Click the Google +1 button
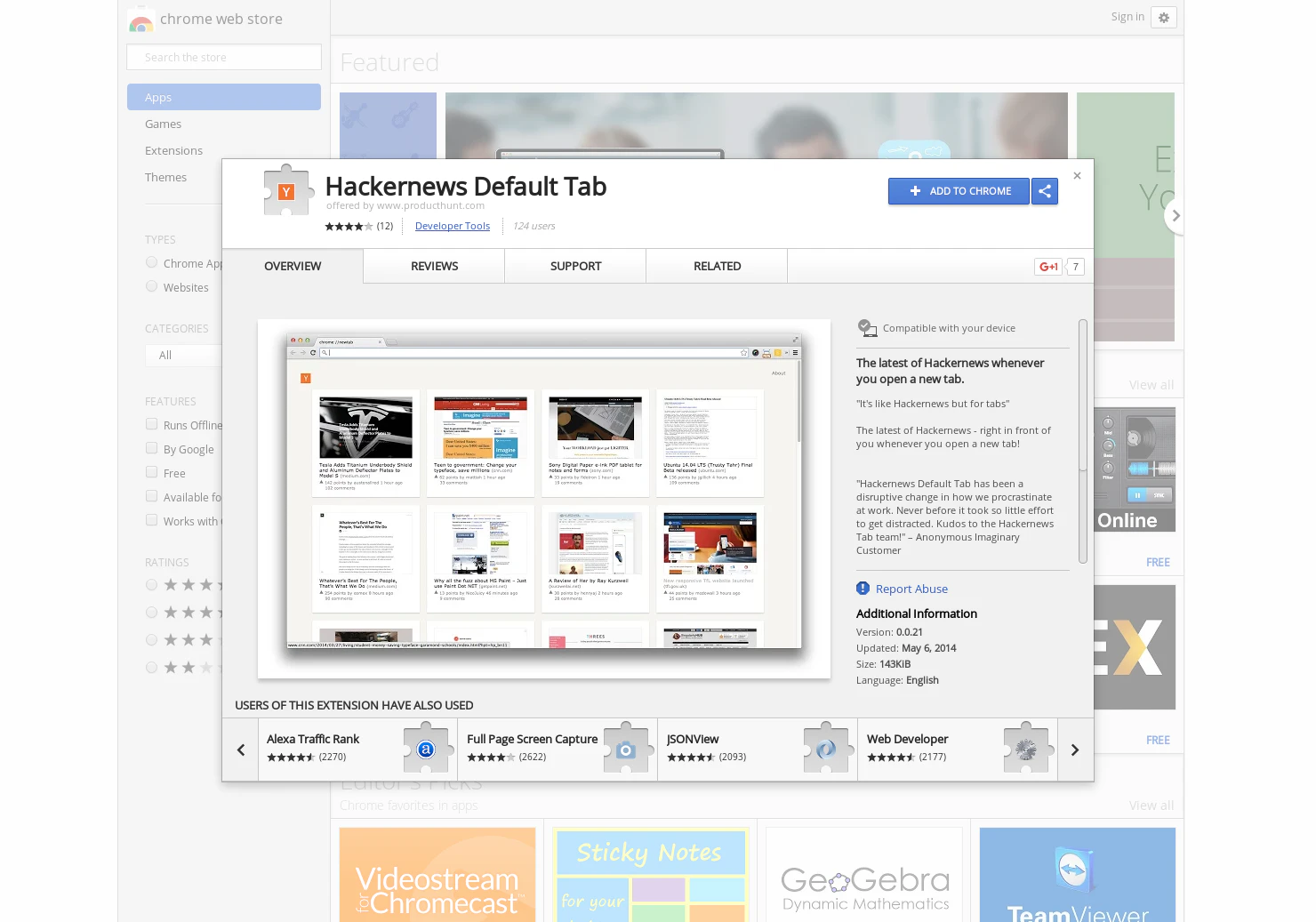The height and width of the screenshot is (922, 1316). click(1048, 267)
